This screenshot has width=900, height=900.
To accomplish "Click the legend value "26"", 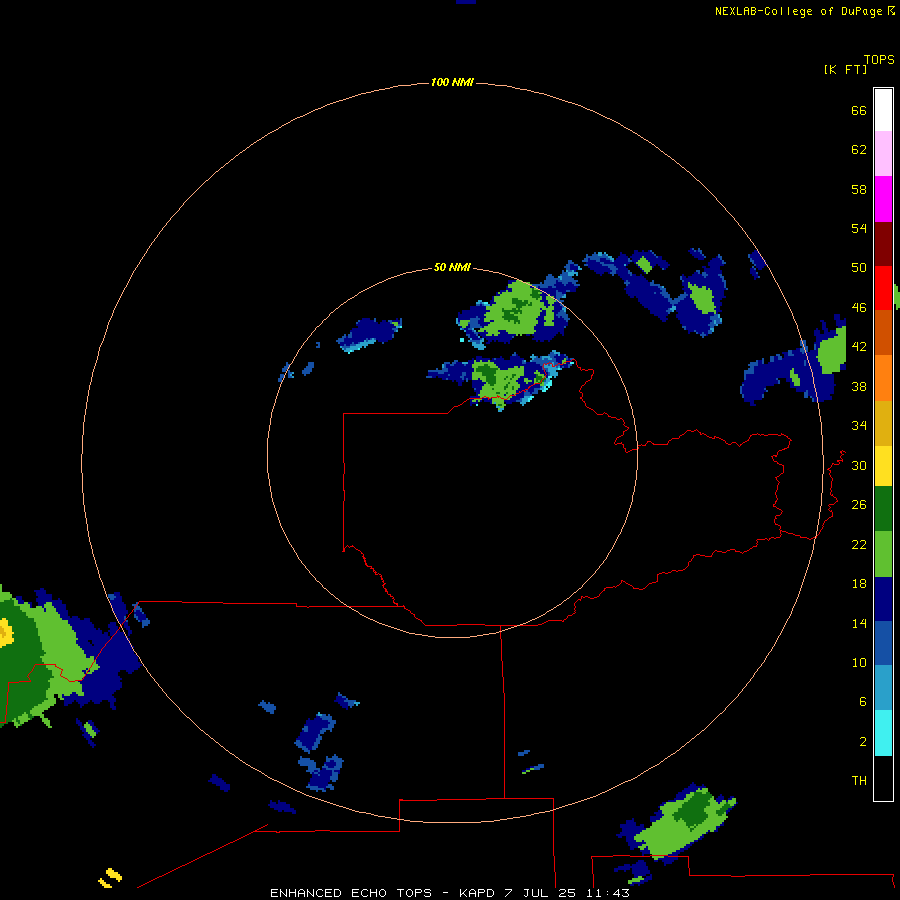I will pyautogui.click(x=859, y=505).
